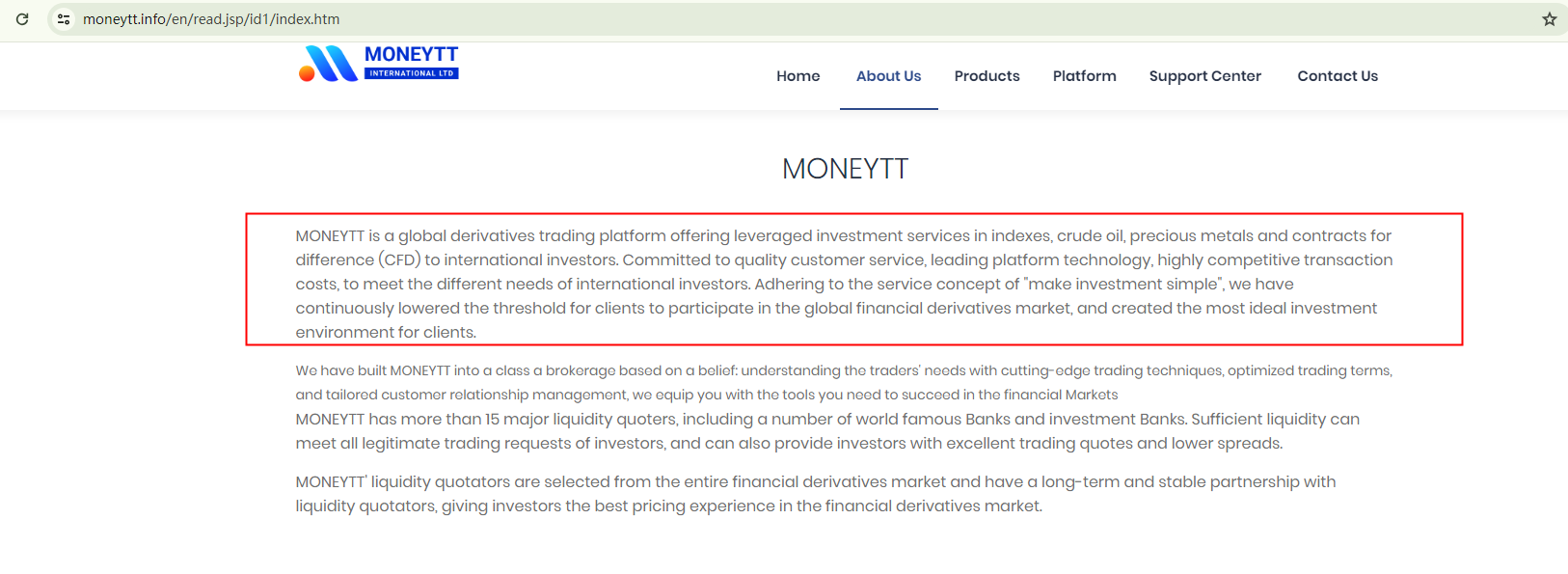Bookmark this page with the star icon

click(1549, 19)
